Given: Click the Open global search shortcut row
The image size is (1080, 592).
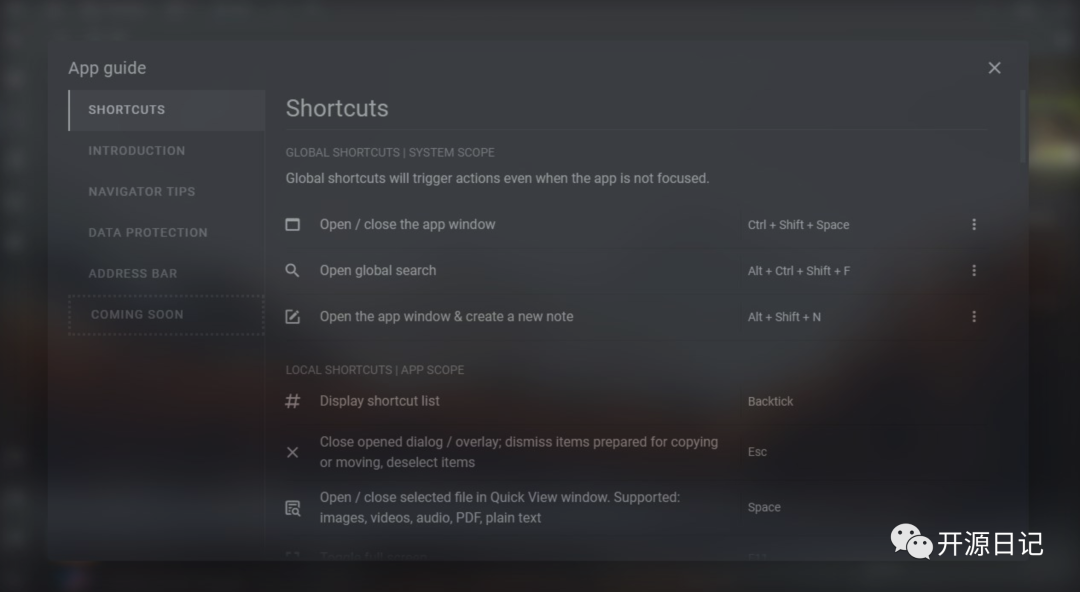Looking at the screenshot, I should point(637,271).
